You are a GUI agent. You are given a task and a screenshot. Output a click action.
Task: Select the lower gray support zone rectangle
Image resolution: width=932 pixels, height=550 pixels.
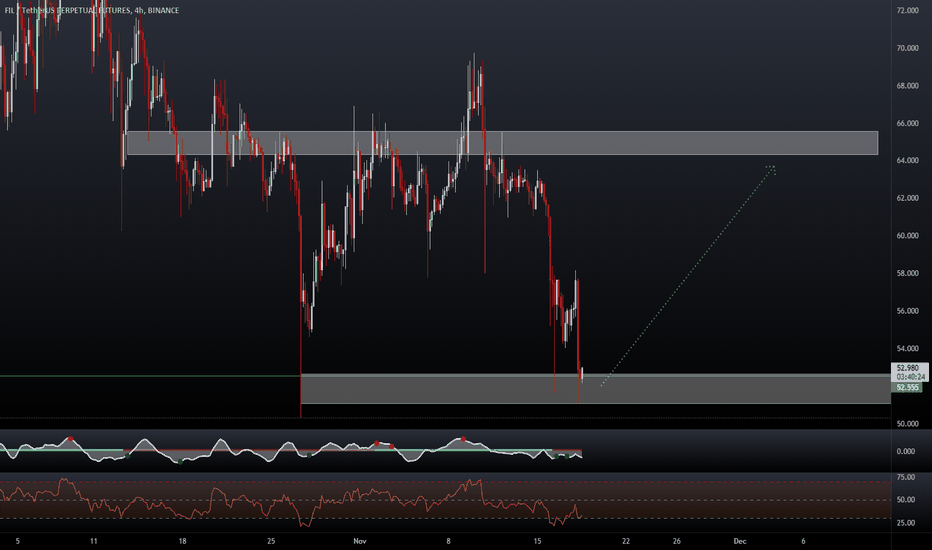(596, 389)
